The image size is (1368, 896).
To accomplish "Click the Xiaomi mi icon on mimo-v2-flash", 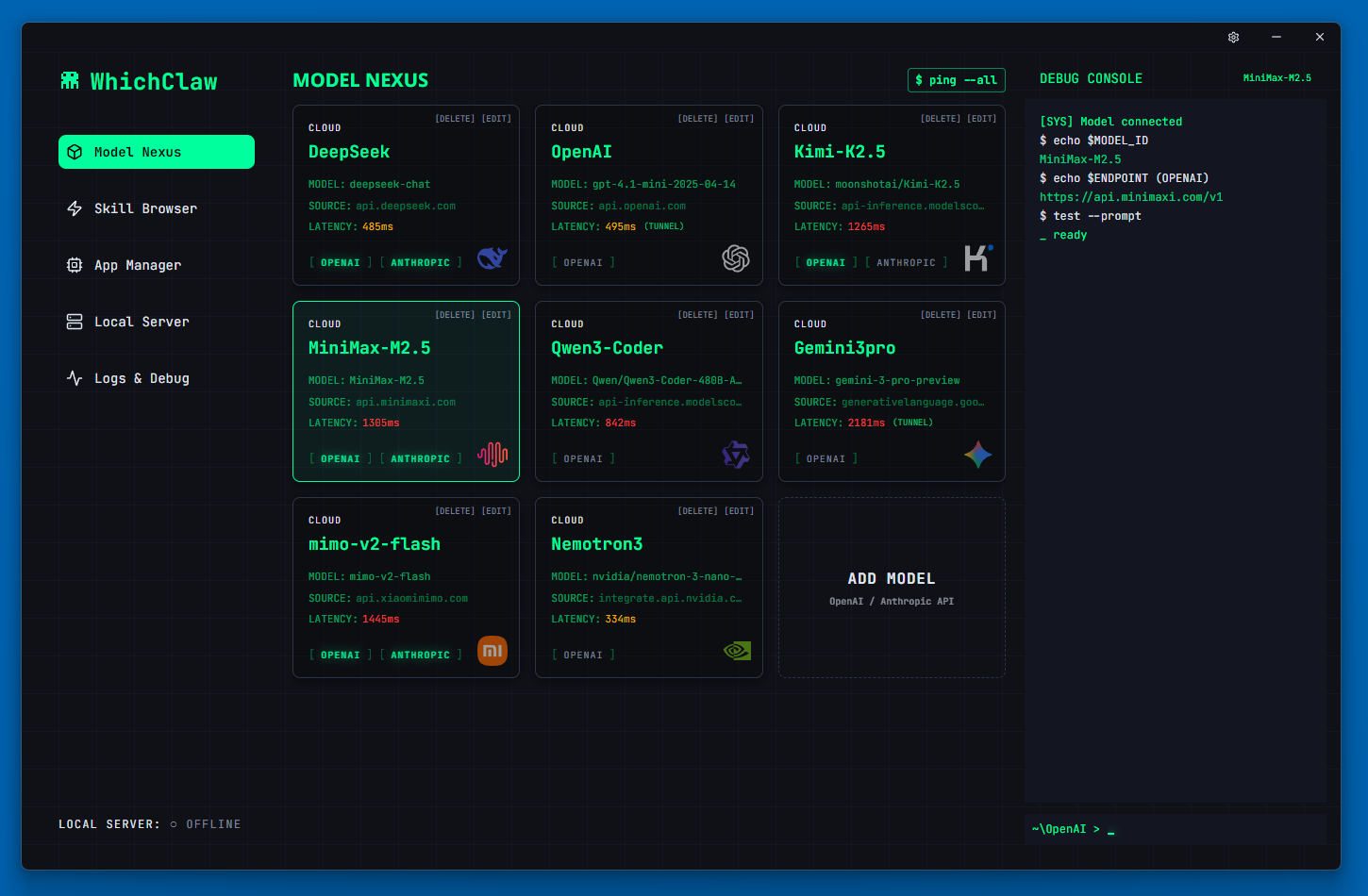I will [x=492, y=650].
